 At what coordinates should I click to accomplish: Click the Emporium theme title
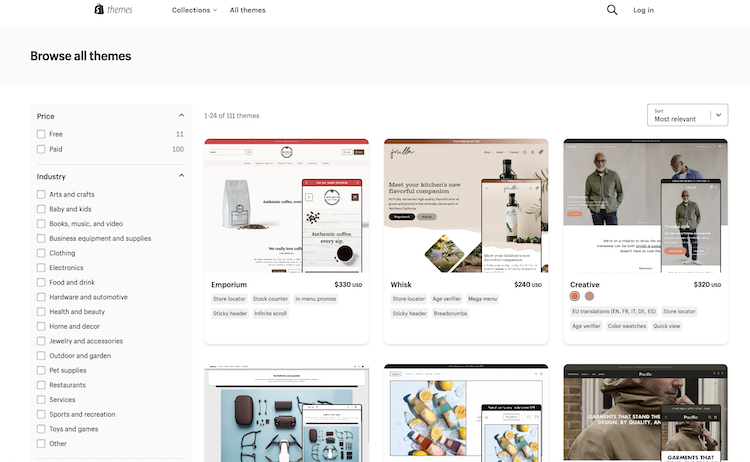tap(229, 285)
